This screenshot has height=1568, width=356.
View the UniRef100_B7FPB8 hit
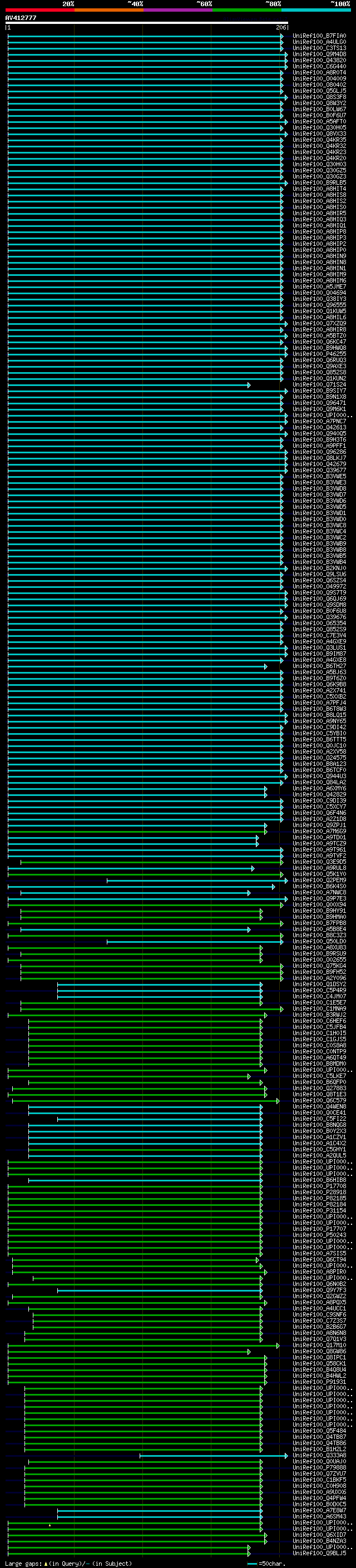tap(319, 923)
